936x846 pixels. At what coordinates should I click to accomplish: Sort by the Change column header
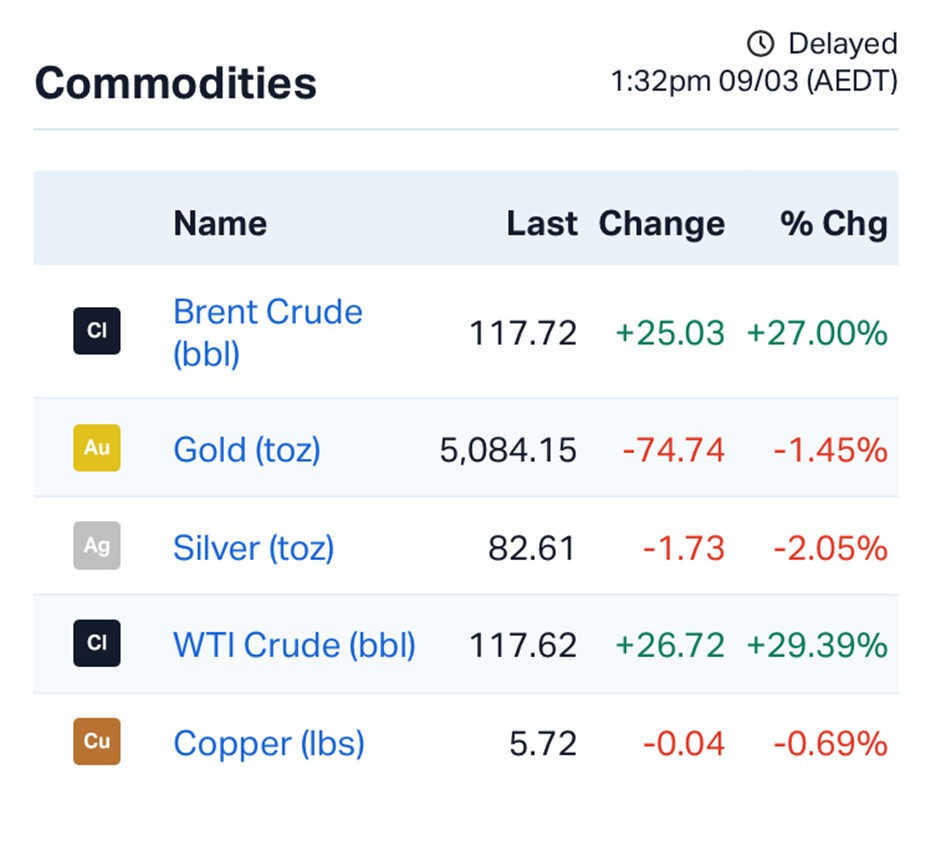pos(661,223)
